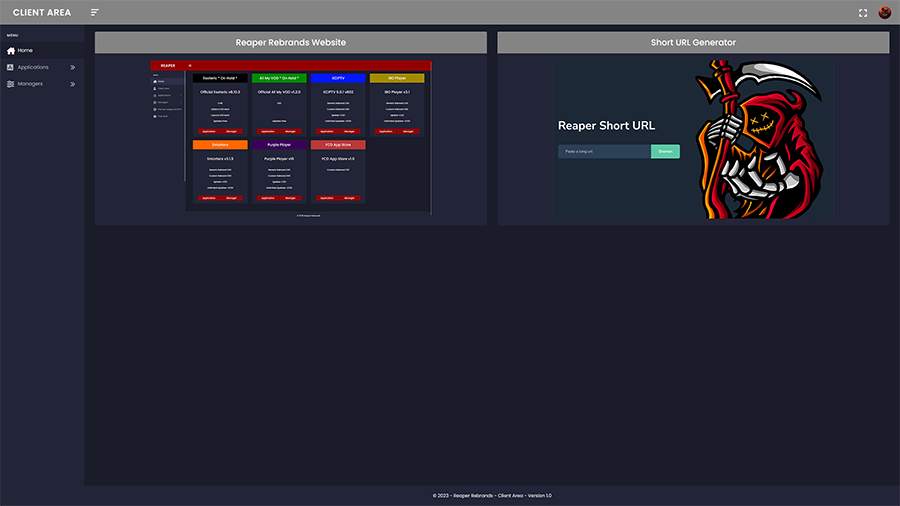Open the user avatar profile menu
The image size is (900, 506).
pyautogui.click(x=885, y=13)
